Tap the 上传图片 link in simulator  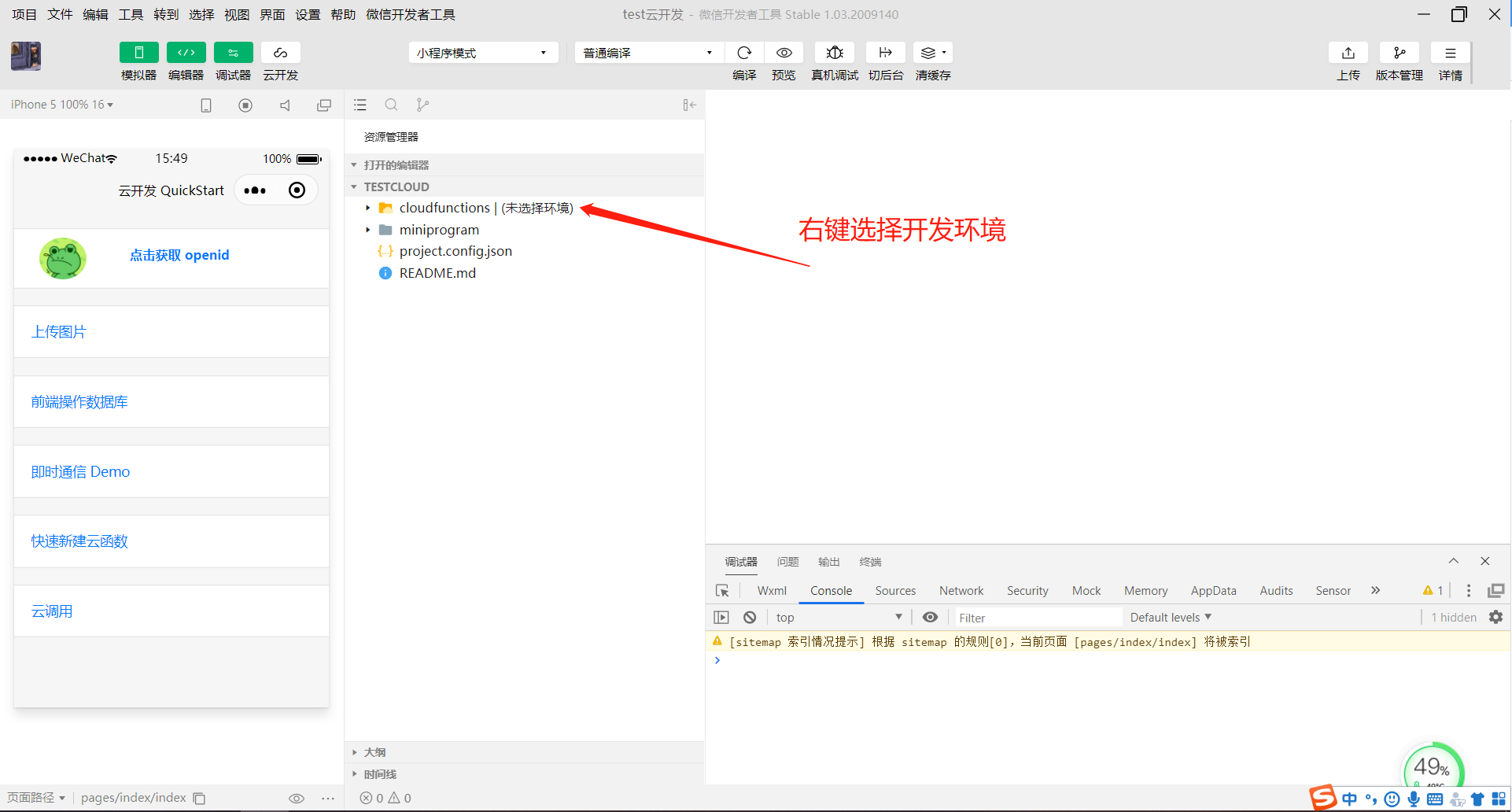[59, 332]
